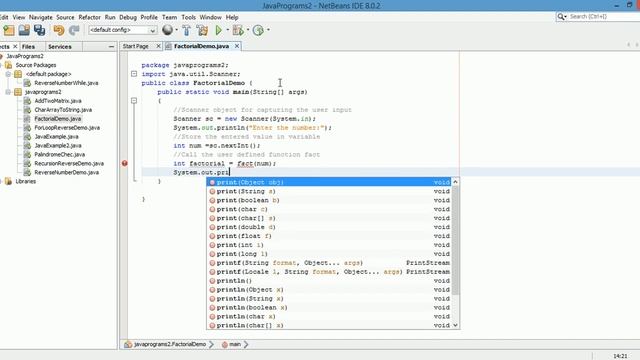
Task: Switch to the Start Page tab
Action: (x=136, y=46)
